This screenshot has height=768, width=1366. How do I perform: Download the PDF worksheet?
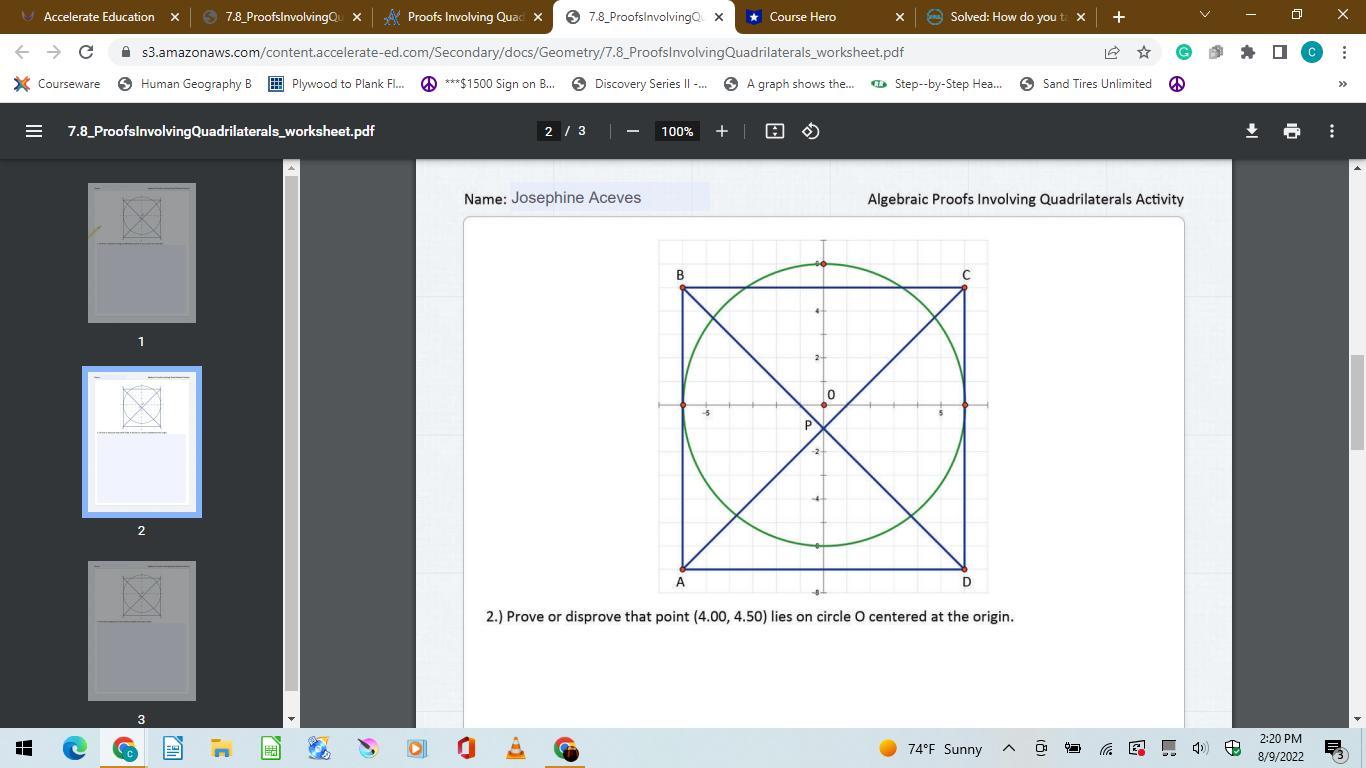[x=1251, y=131]
